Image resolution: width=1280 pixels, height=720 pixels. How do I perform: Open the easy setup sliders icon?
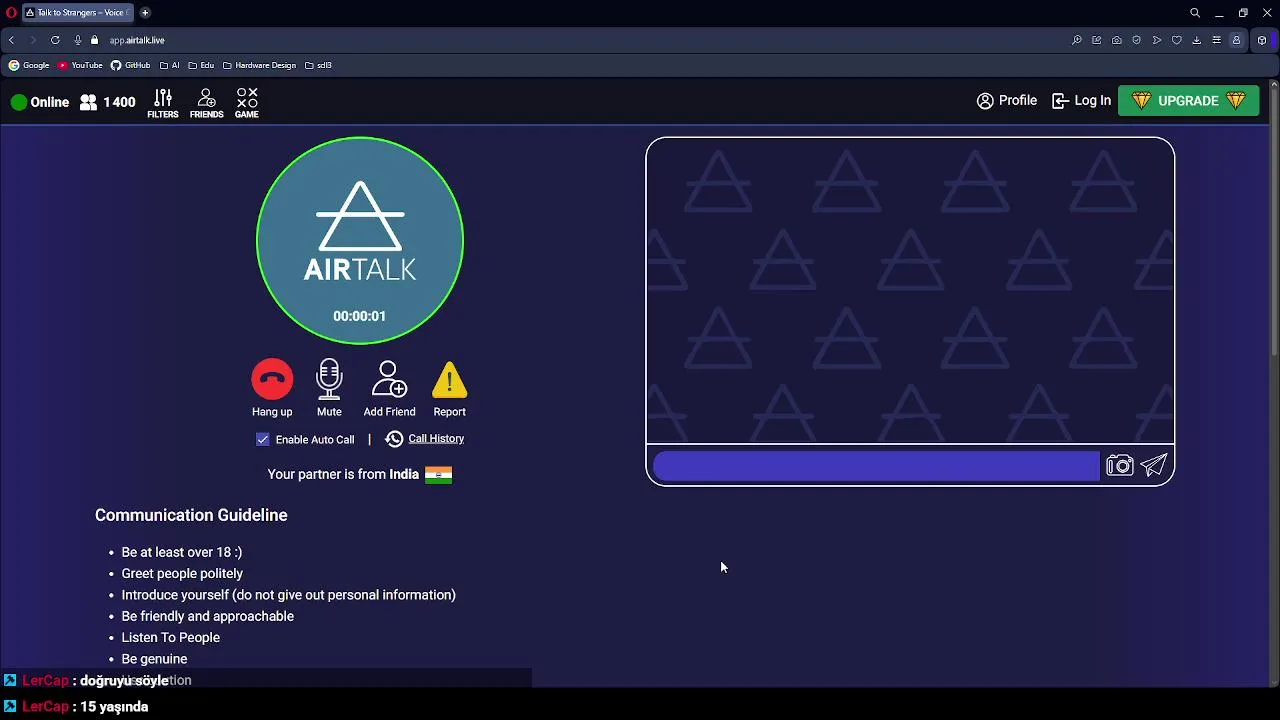click(1217, 40)
